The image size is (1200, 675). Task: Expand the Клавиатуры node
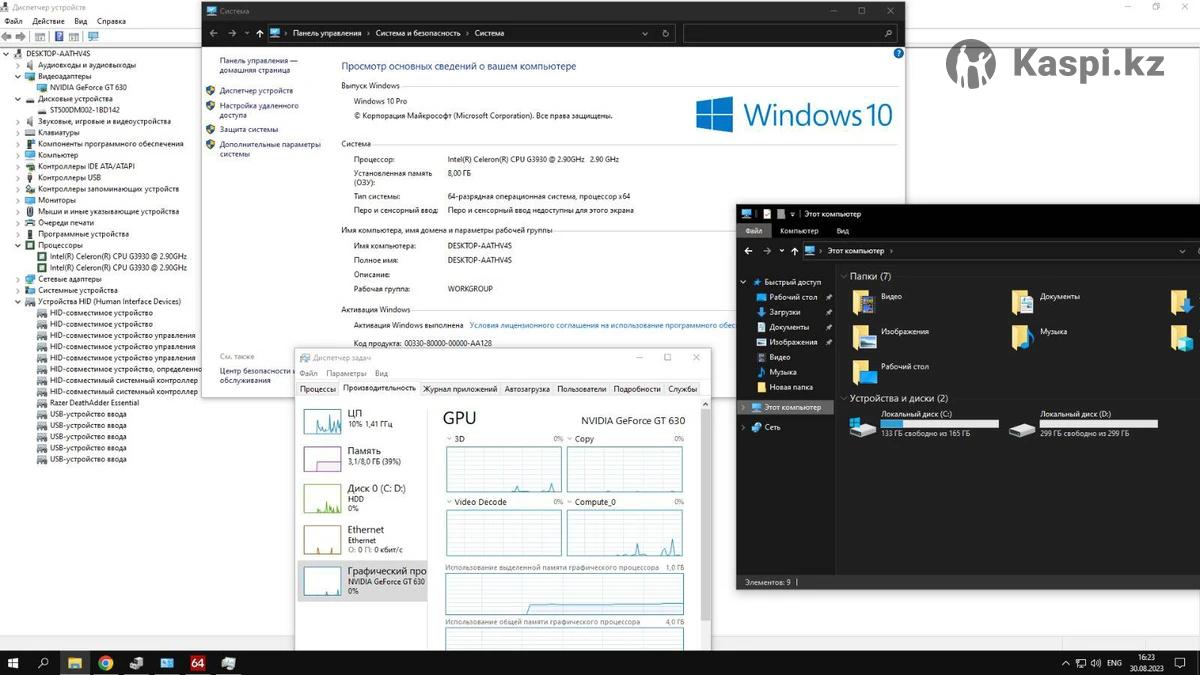coord(18,133)
